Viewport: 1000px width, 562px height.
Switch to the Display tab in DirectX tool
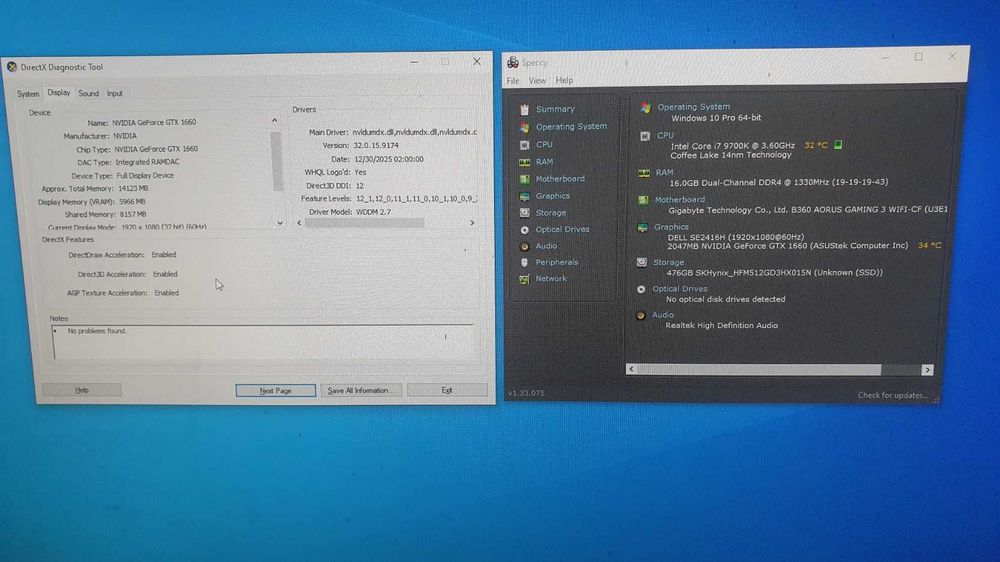pyautogui.click(x=59, y=92)
